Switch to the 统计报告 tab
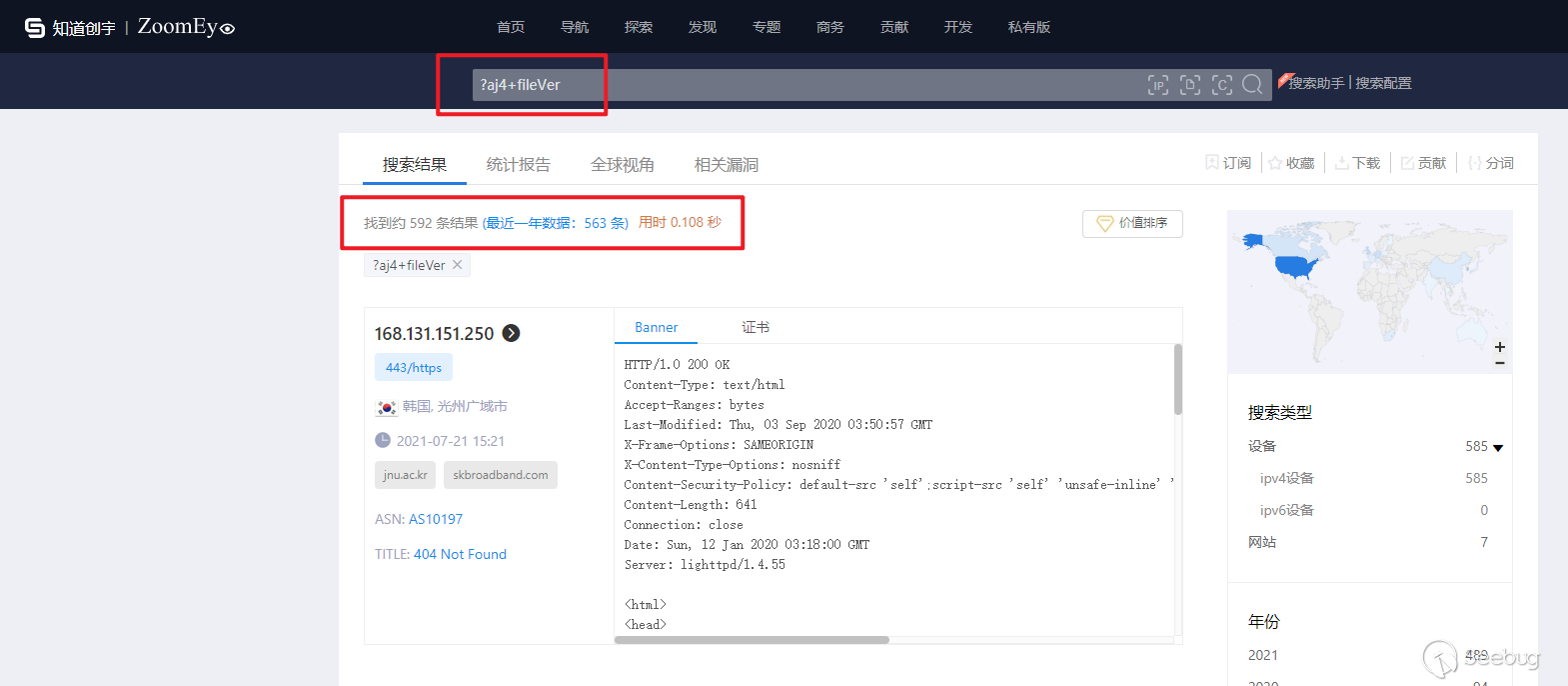The image size is (1568, 686). click(x=519, y=165)
